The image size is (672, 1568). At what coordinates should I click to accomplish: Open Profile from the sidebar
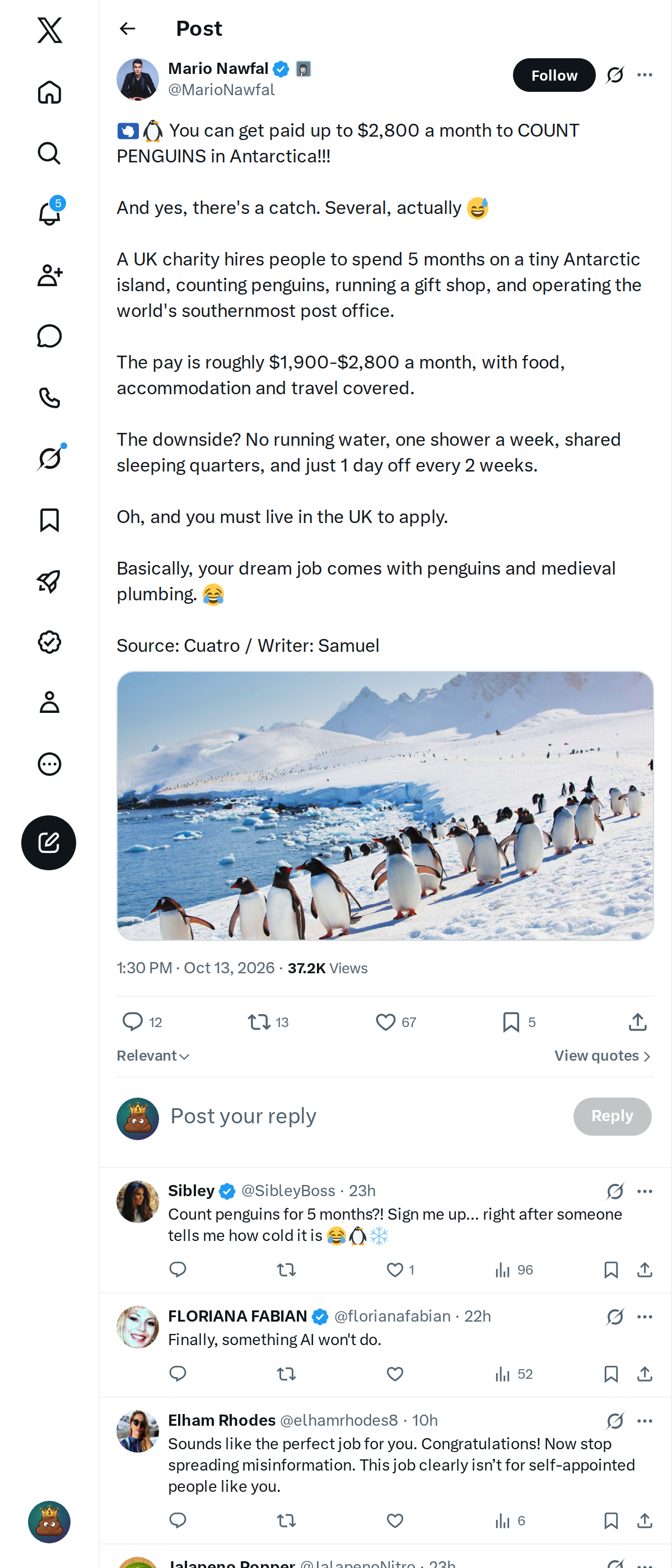pos(49,702)
